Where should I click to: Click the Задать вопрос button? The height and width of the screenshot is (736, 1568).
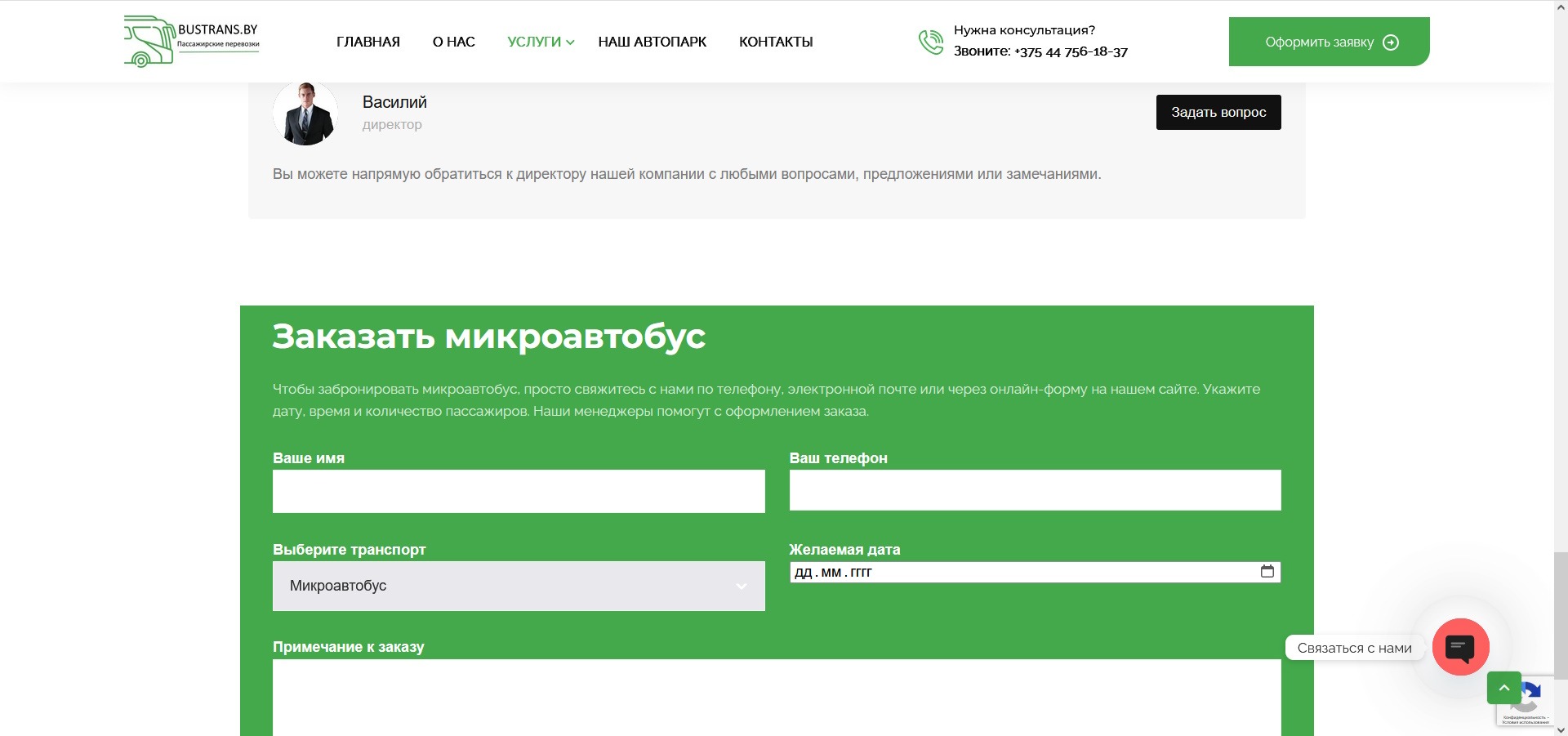coord(1218,112)
